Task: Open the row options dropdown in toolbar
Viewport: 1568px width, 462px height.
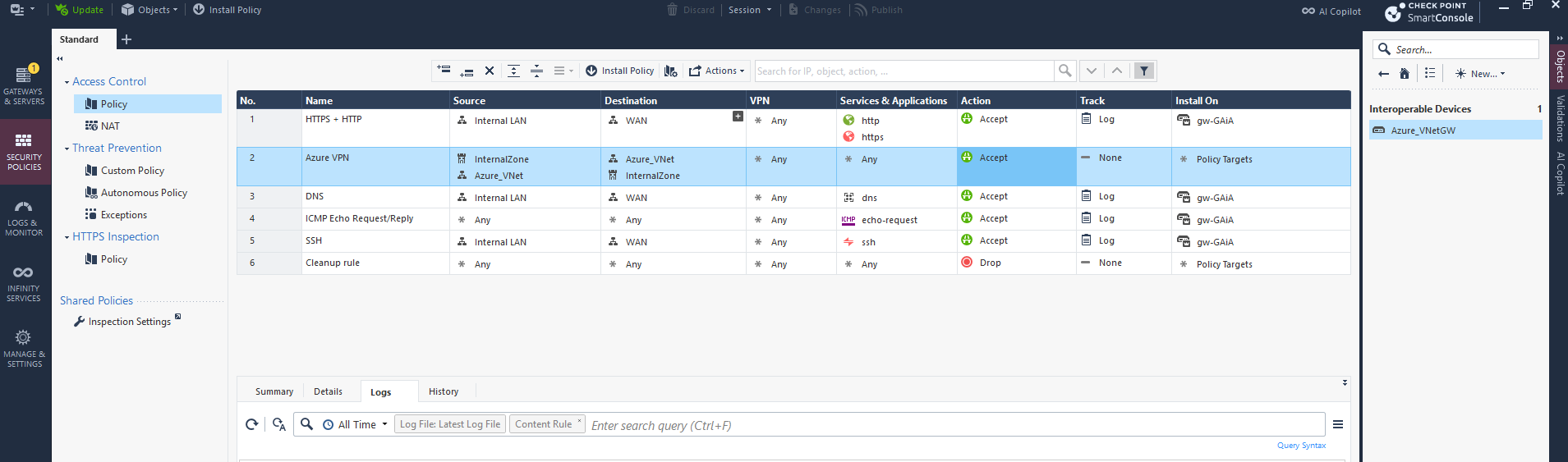Action: coord(563,71)
